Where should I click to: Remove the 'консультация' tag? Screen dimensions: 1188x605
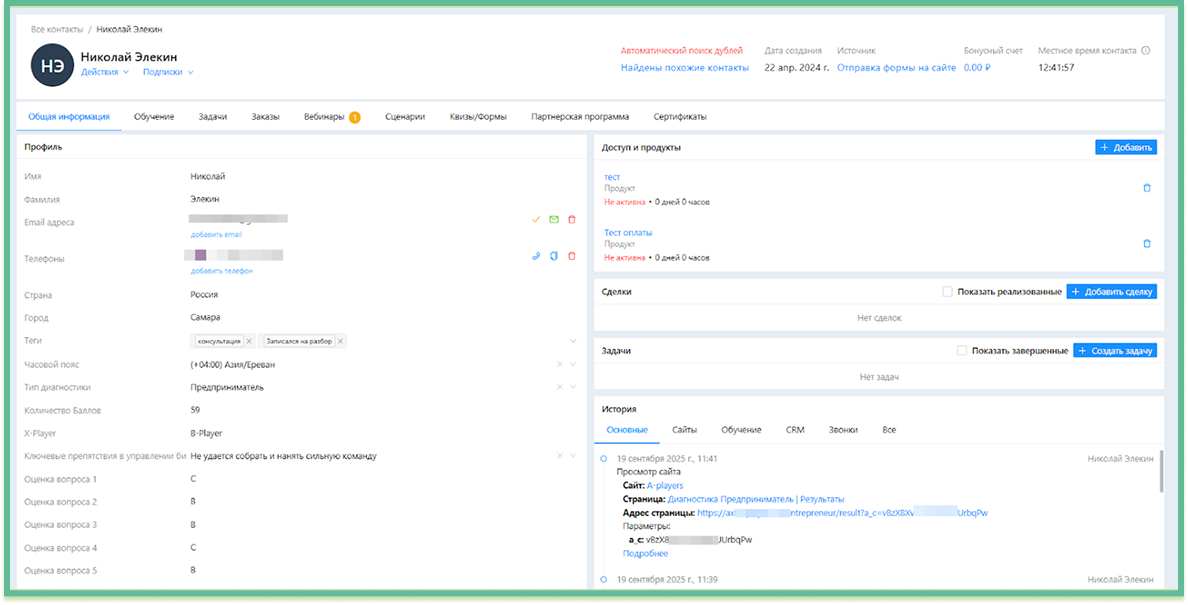(249, 341)
